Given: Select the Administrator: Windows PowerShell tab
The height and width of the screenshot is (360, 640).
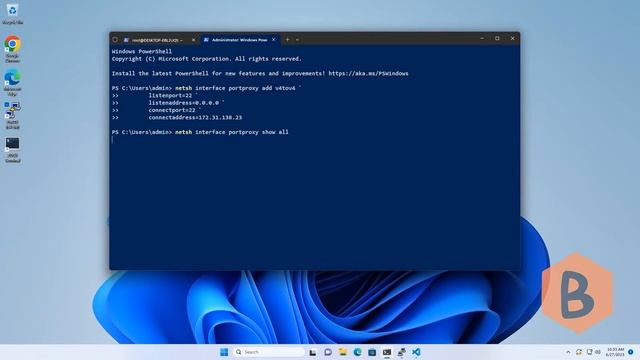Looking at the screenshot, I should (x=236, y=40).
